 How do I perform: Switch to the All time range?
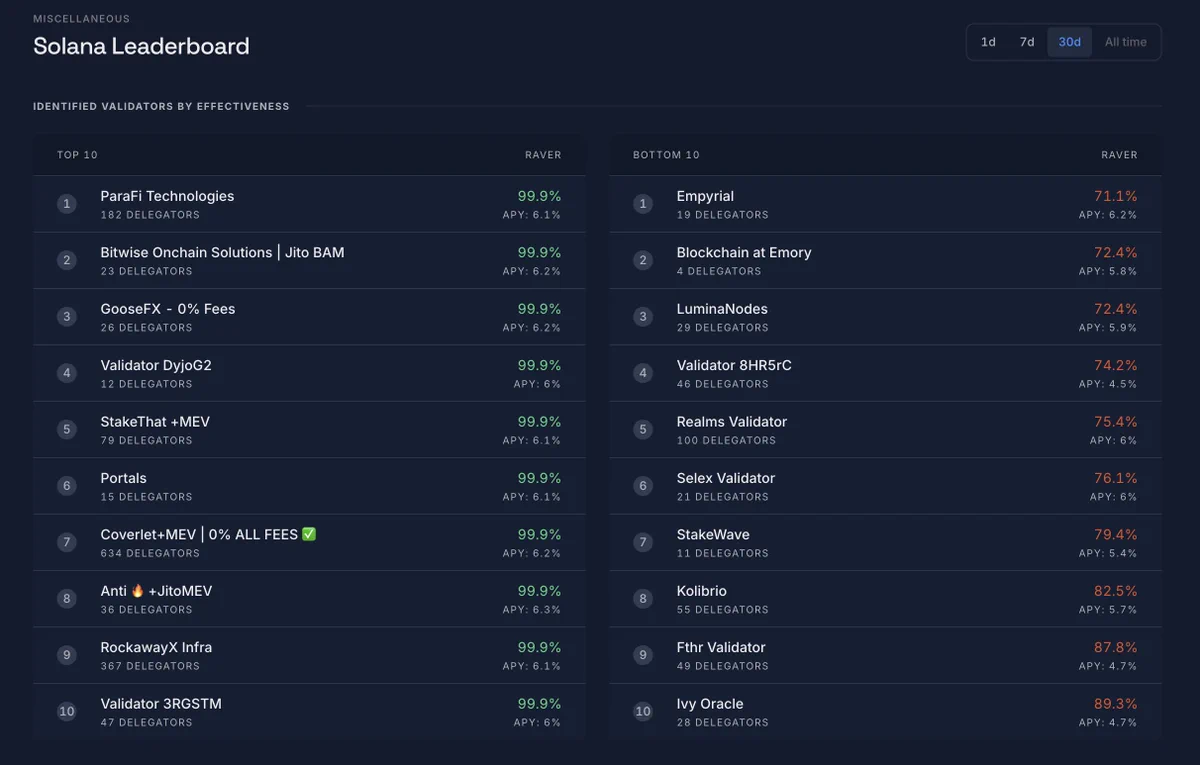(1126, 42)
